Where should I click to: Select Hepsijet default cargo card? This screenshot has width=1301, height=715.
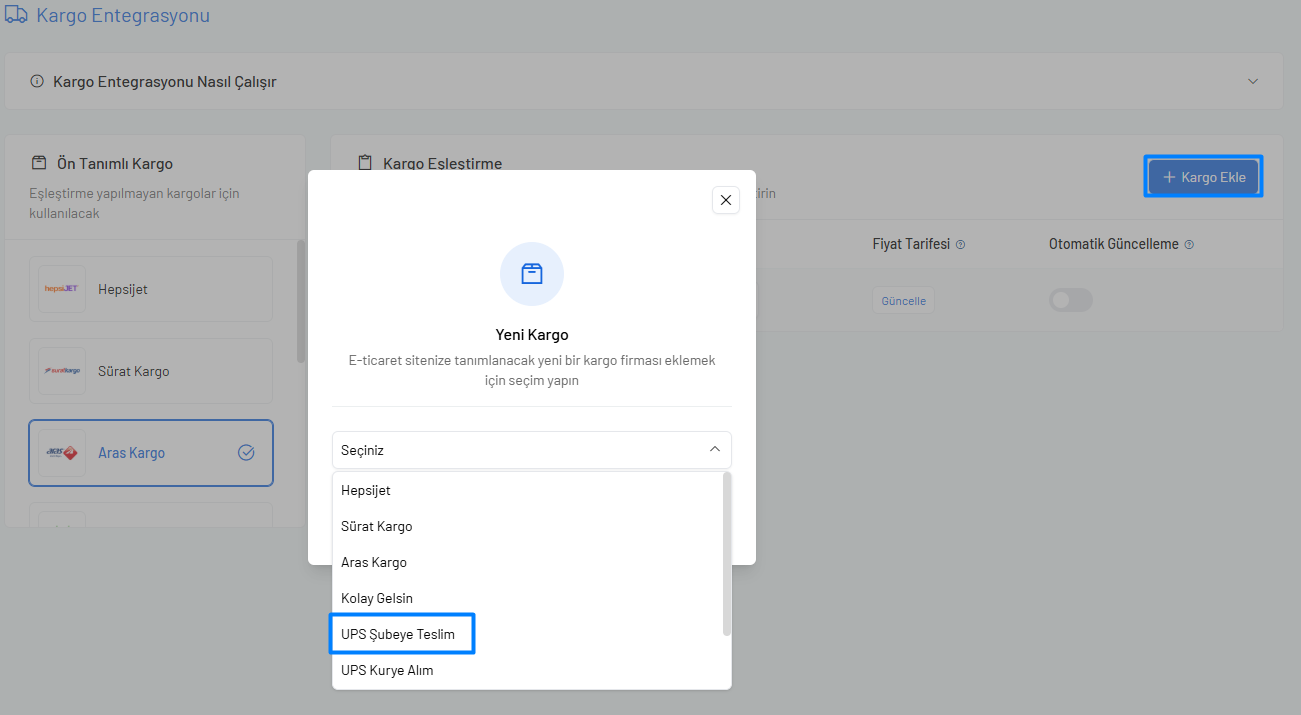[x=151, y=289]
